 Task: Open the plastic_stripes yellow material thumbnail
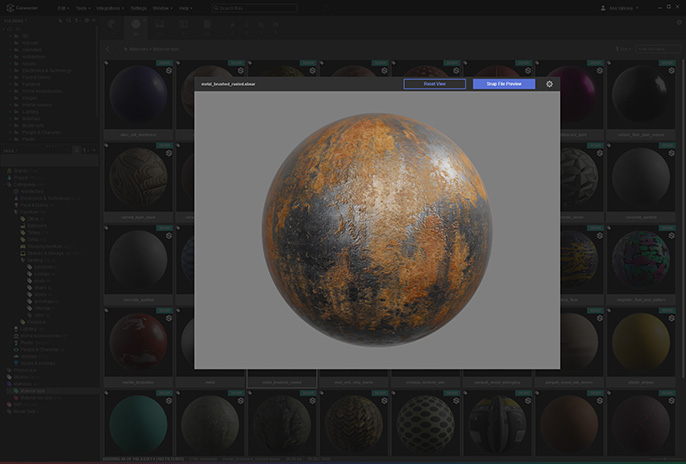coord(641,342)
